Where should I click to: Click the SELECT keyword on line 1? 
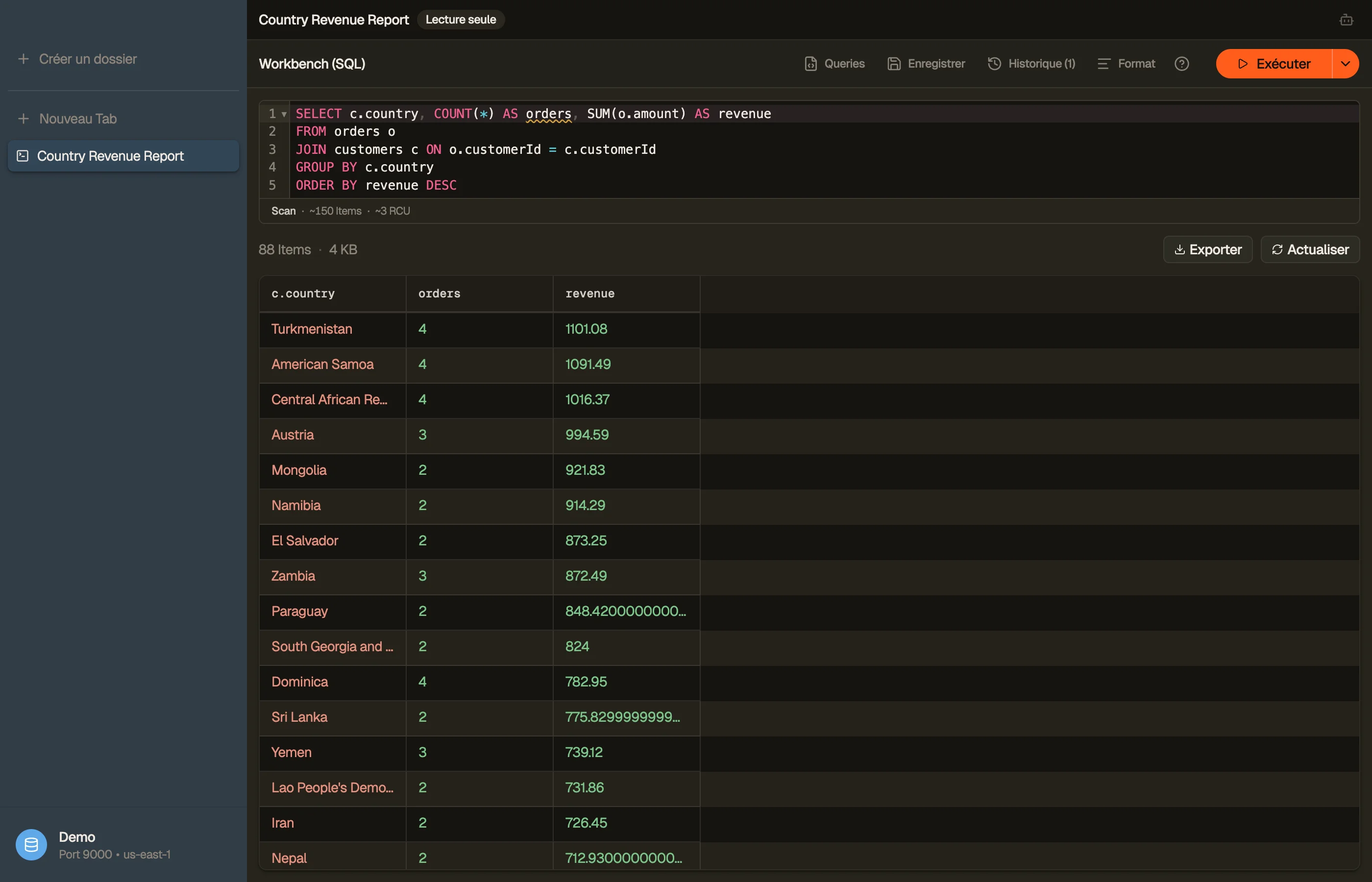point(318,113)
